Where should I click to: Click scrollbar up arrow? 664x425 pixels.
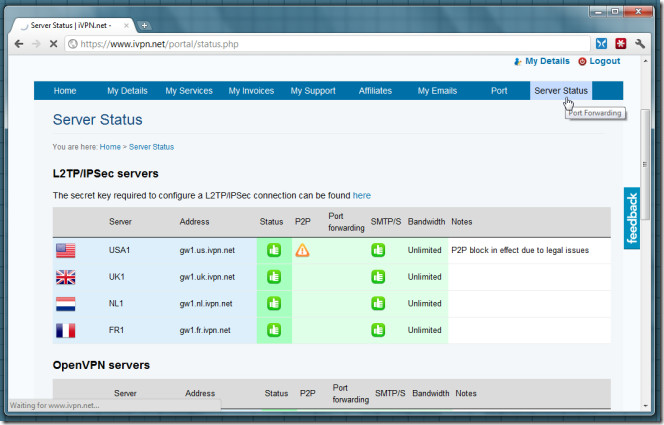[645, 61]
